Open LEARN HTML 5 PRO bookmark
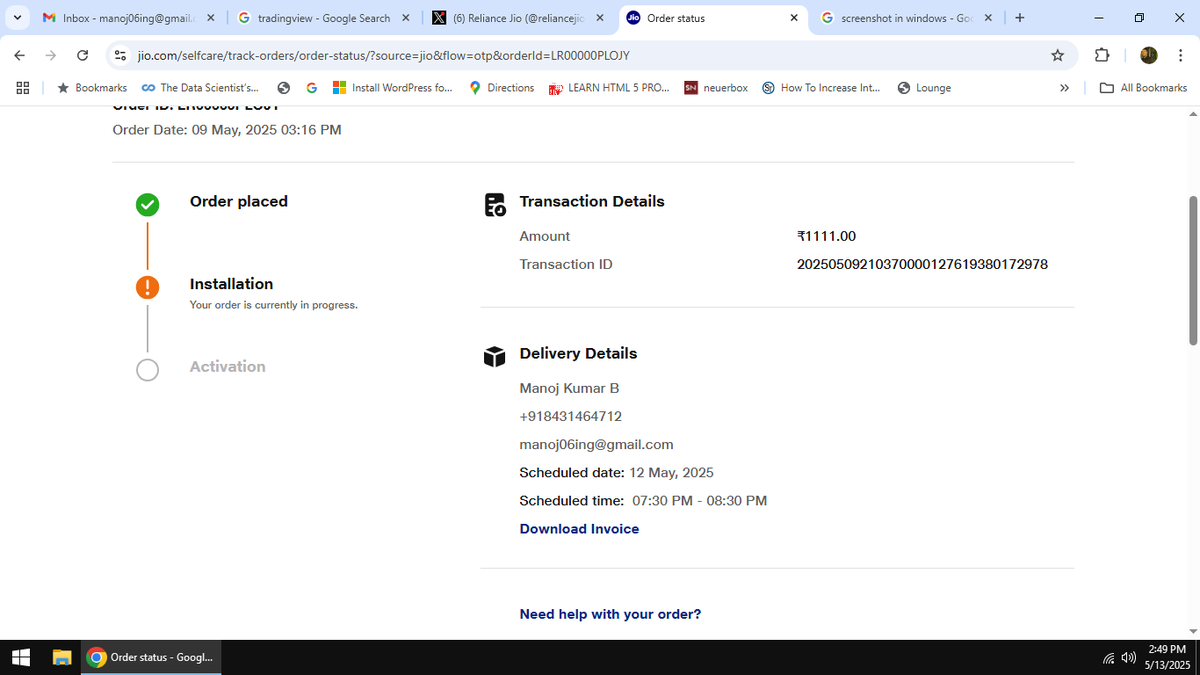Screen dimensions: 1200x675 609,88
